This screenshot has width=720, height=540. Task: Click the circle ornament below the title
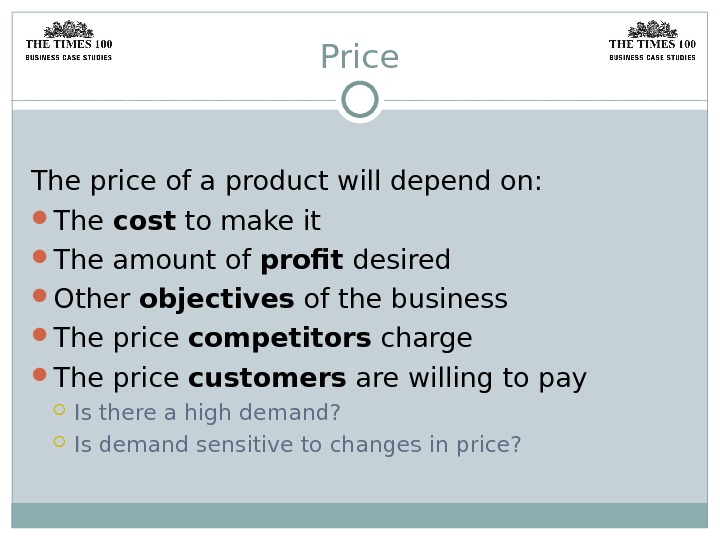point(360,100)
